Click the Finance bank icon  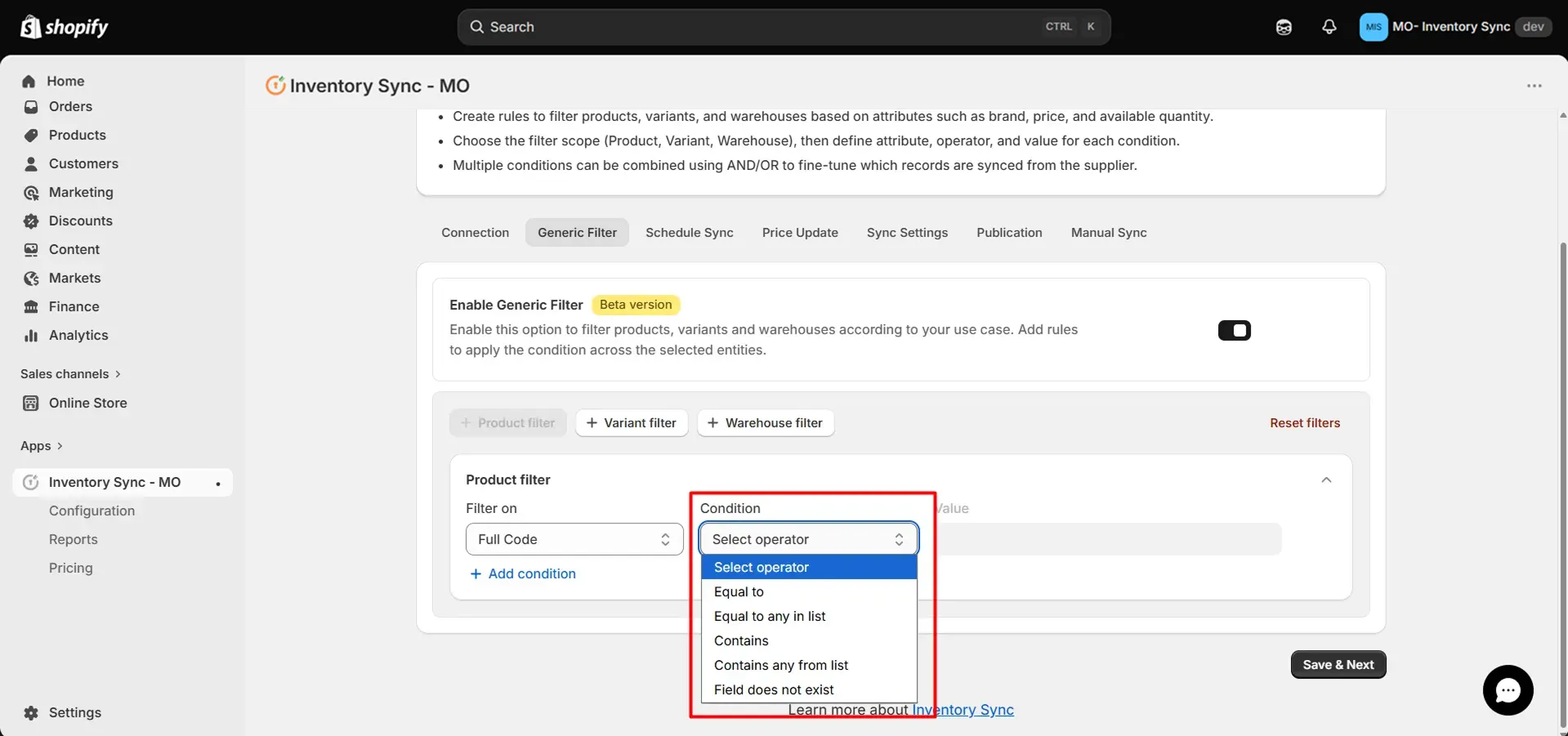click(31, 307)
